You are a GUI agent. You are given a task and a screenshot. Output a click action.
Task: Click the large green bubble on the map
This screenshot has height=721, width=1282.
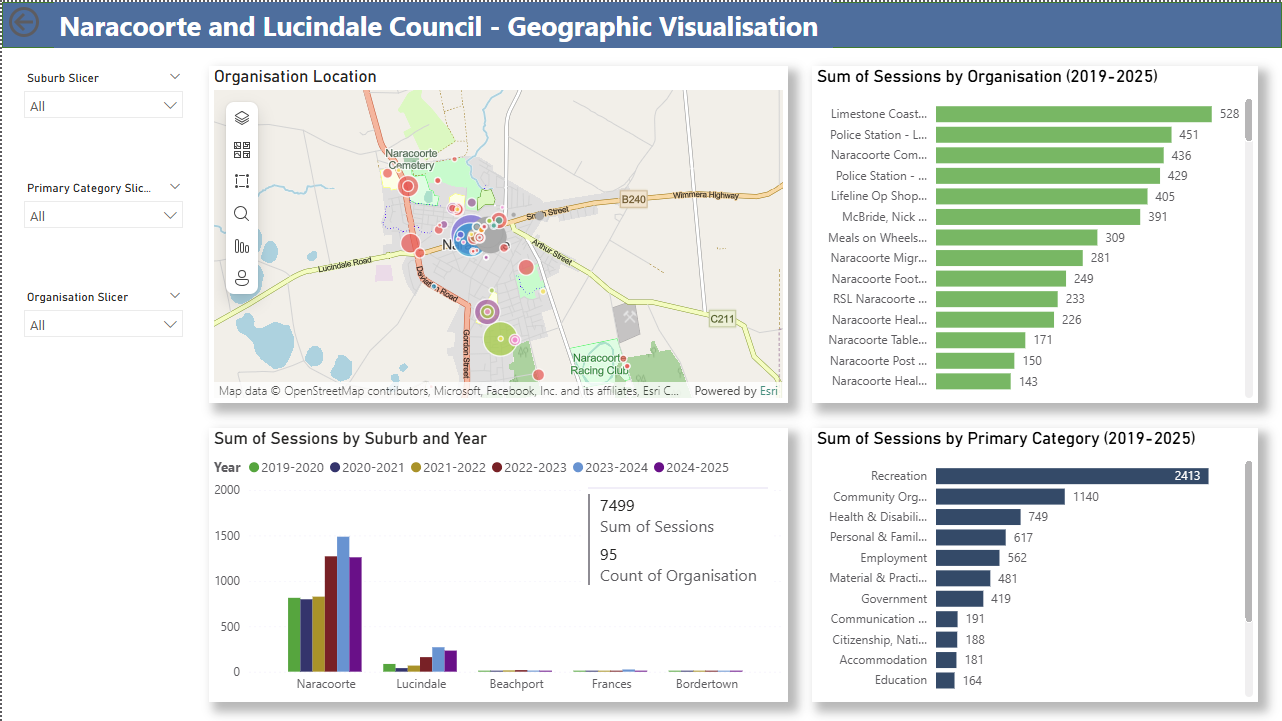[499, 339]
